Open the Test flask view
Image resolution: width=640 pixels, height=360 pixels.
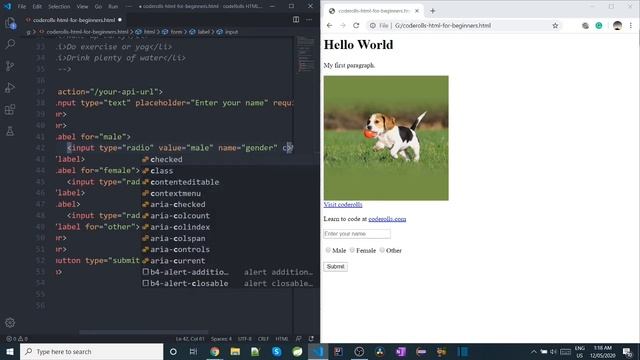point(10,131)
